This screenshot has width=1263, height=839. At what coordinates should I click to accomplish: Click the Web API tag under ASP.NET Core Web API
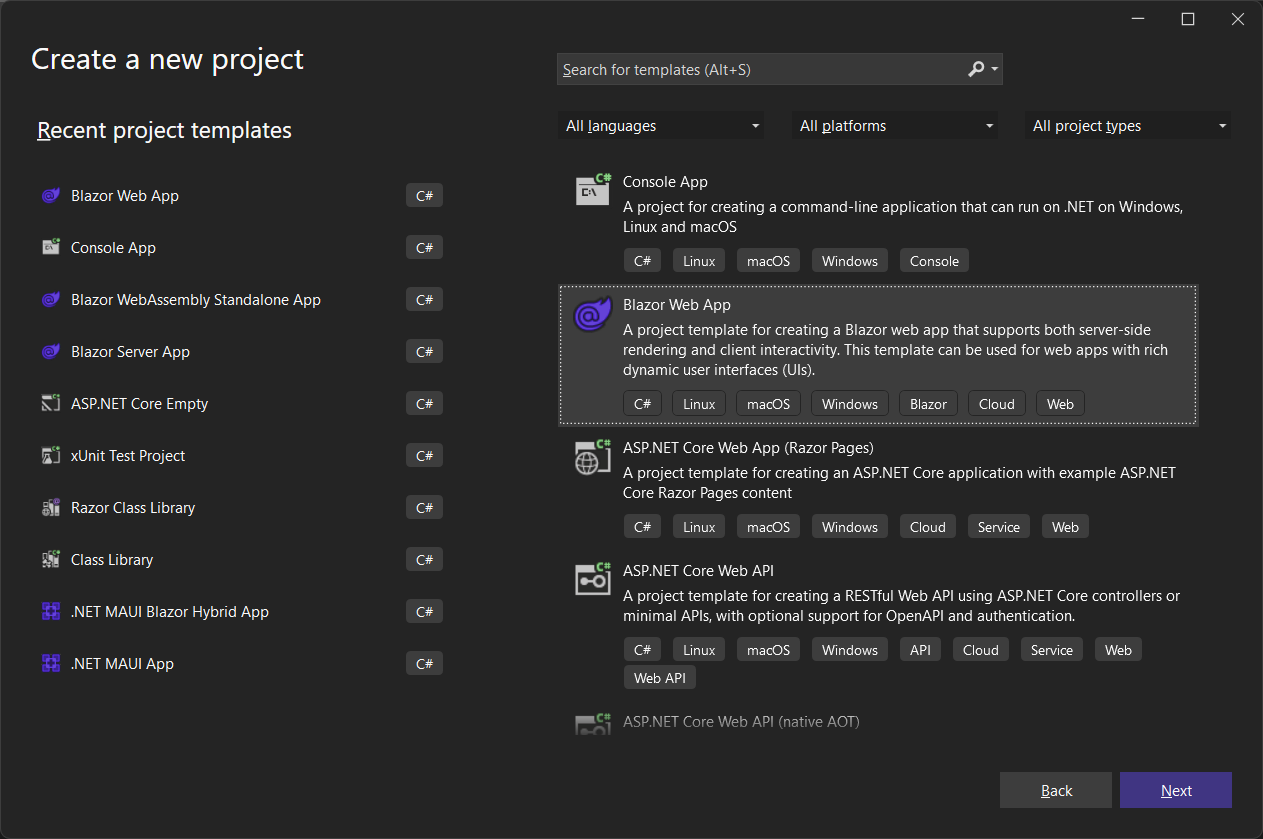click(660, 678)
